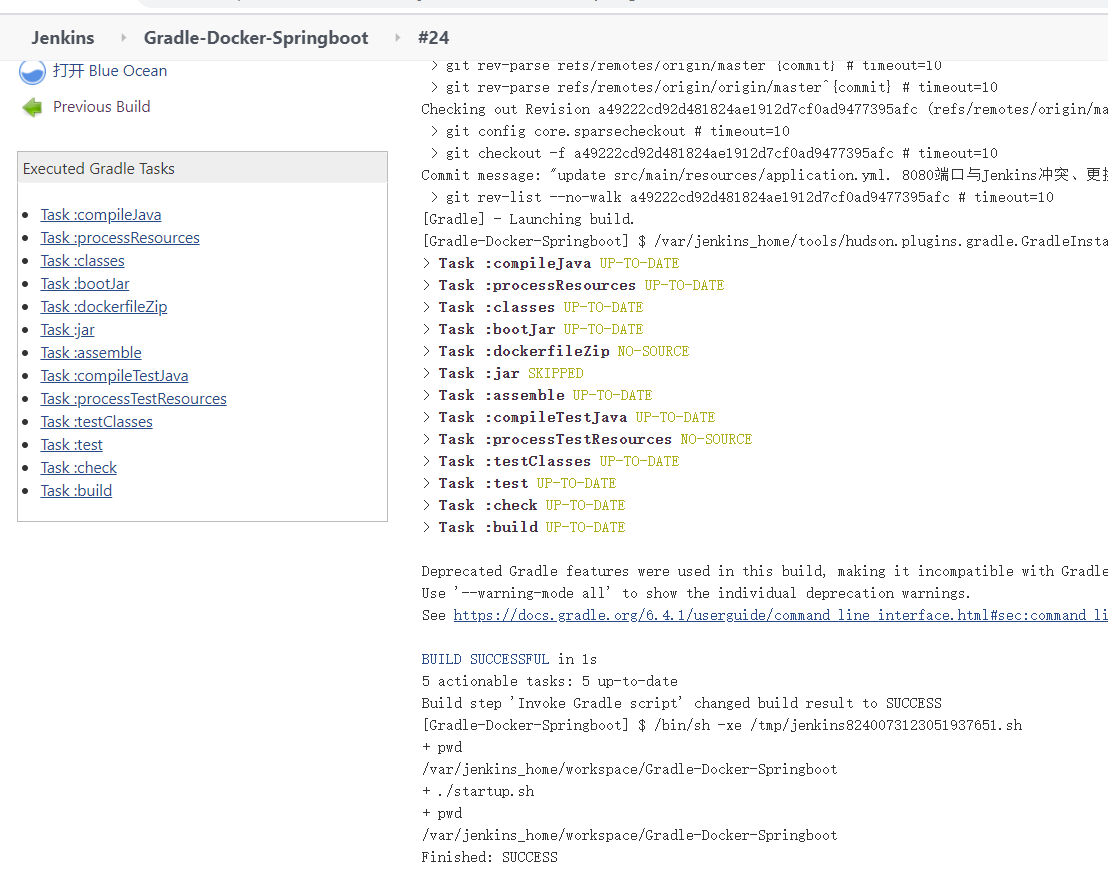Screen dimensions: 1108x891
Task: Click the '[Gradle] - Launching build.' line
Action: (528, 219)
